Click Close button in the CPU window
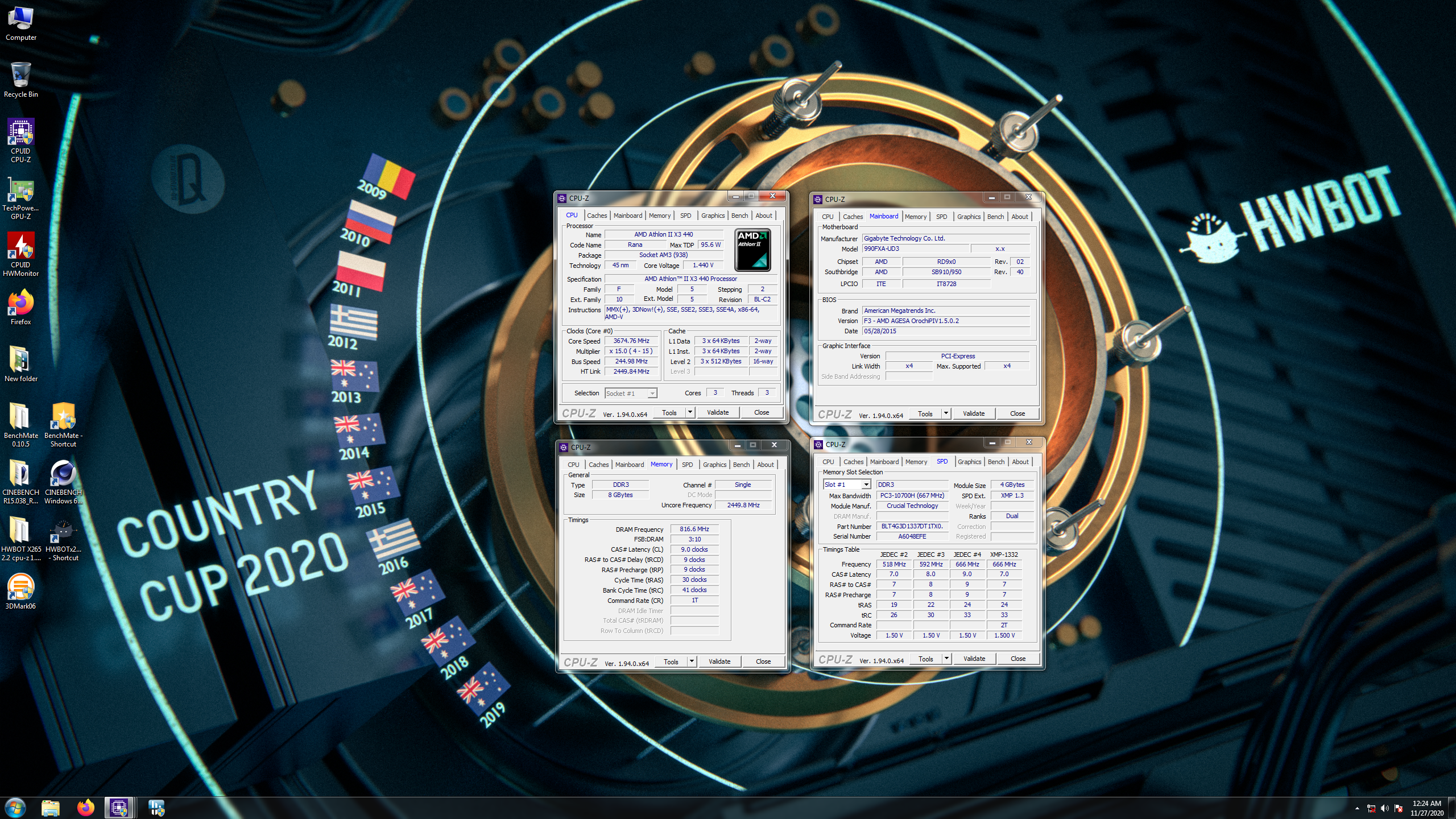The width and height of the screenshot is (1456, 819). point(762,412)
